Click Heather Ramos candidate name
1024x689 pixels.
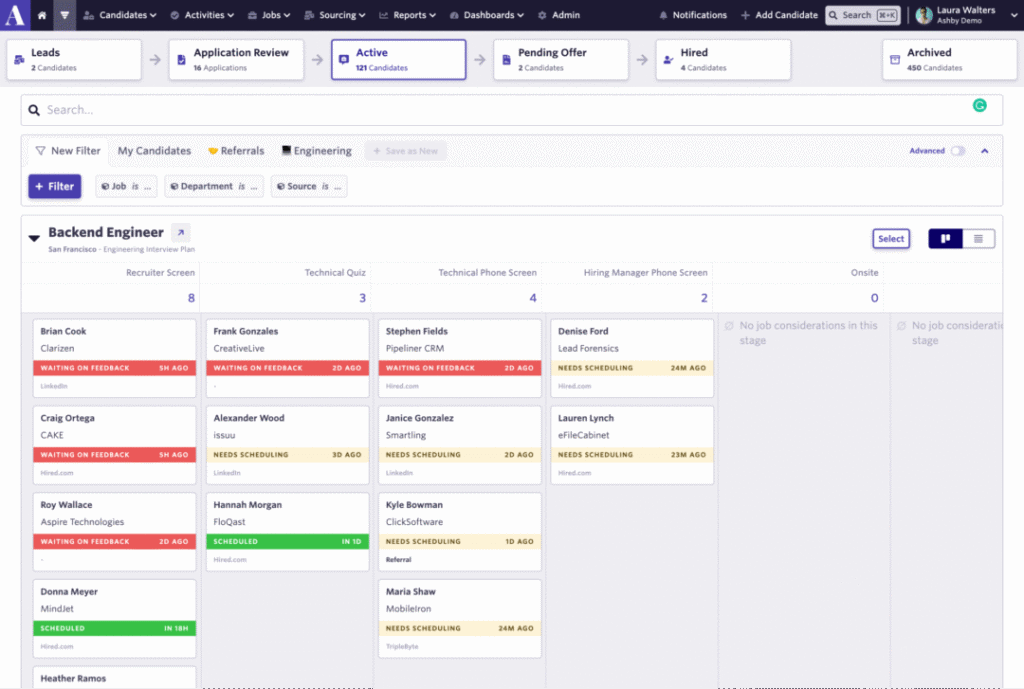73,679
